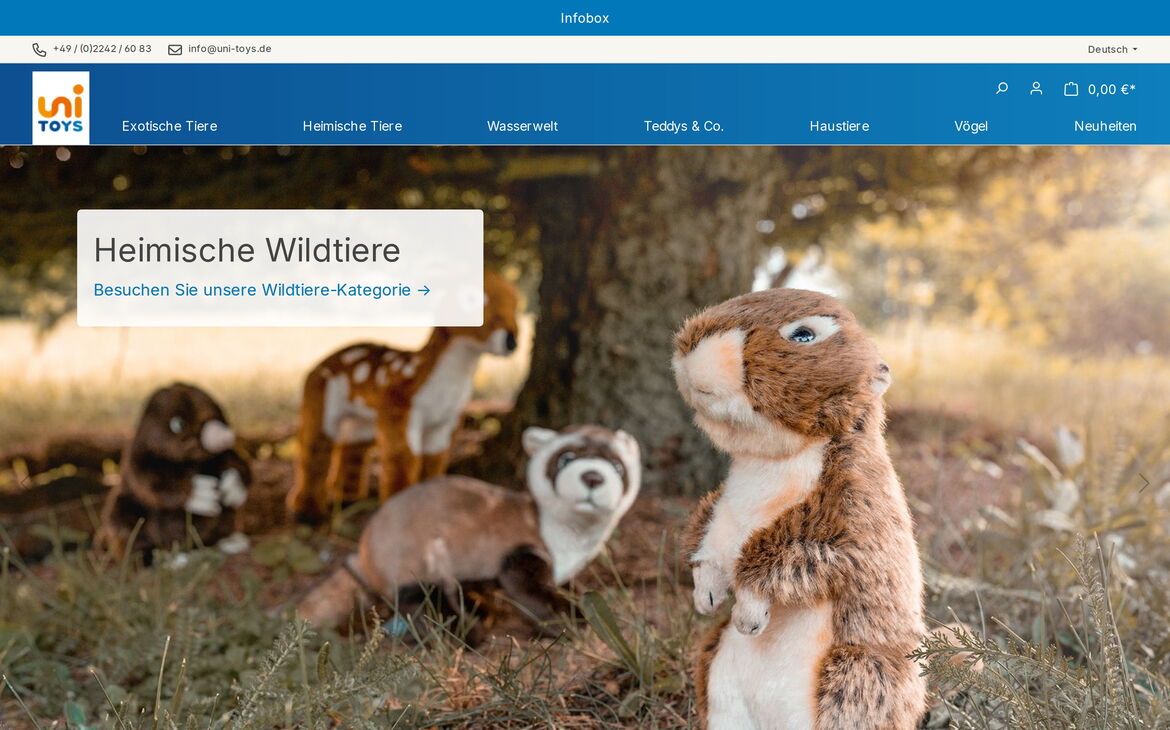Open the shopping cart showing 0,00 €
1170x730 pixels.
(1099, 90)
